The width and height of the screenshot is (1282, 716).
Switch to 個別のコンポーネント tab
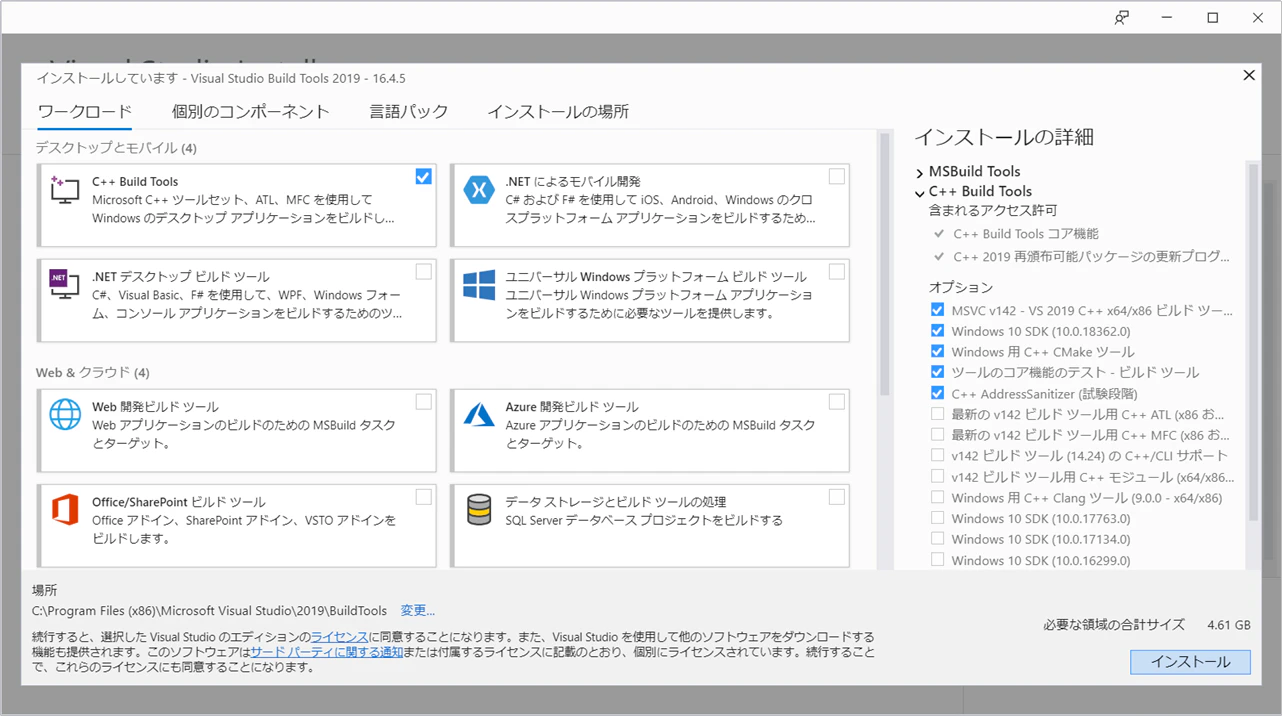251,112
